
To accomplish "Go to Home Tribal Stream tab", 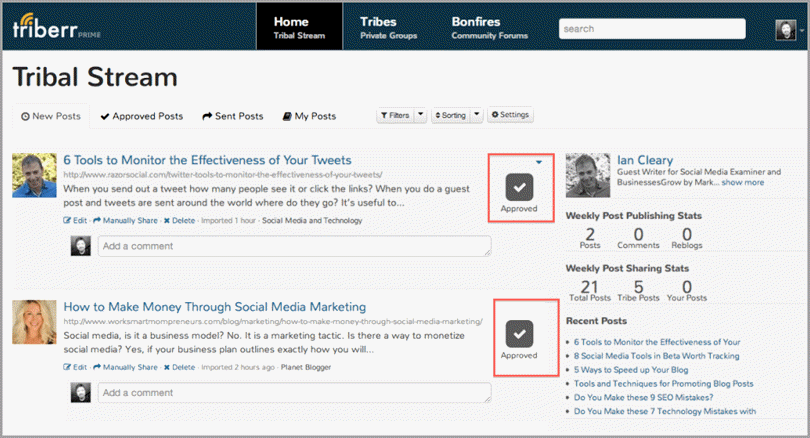I will click(x=299, y=27).
